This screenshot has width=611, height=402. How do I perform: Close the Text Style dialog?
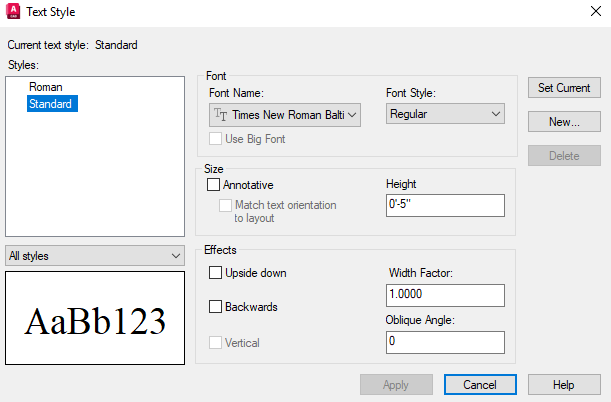(596, 11)
